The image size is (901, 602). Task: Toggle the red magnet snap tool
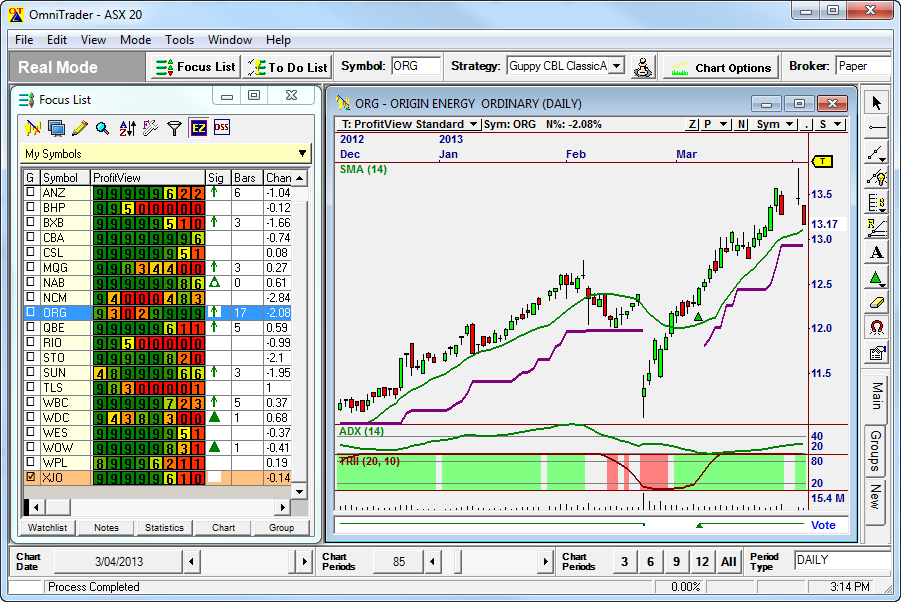point(876,328)
